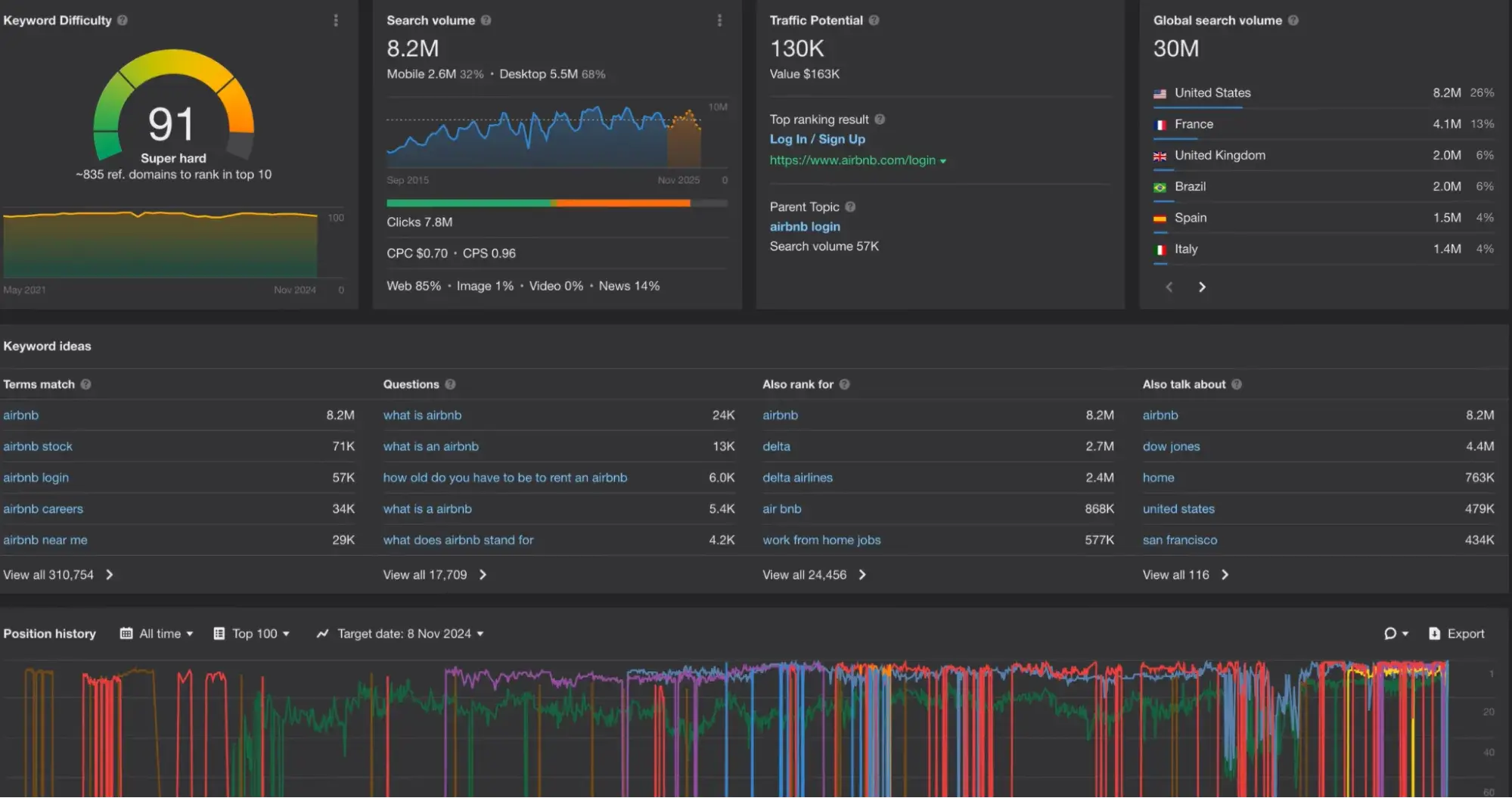
Task: Open the comments annotation dropdown
Action: click(1396, 634)
